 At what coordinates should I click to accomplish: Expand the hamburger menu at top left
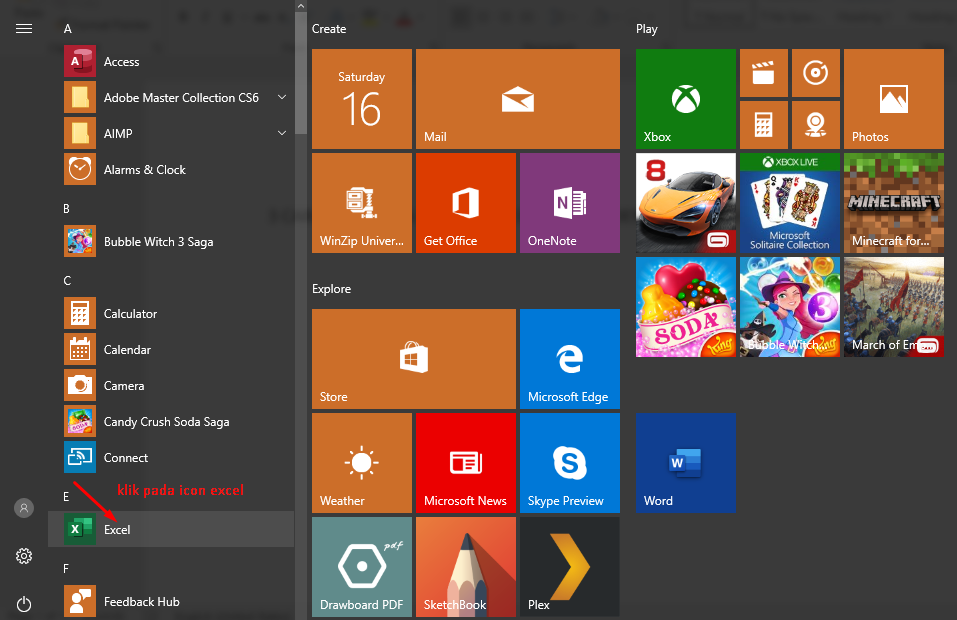click(24, 28)
